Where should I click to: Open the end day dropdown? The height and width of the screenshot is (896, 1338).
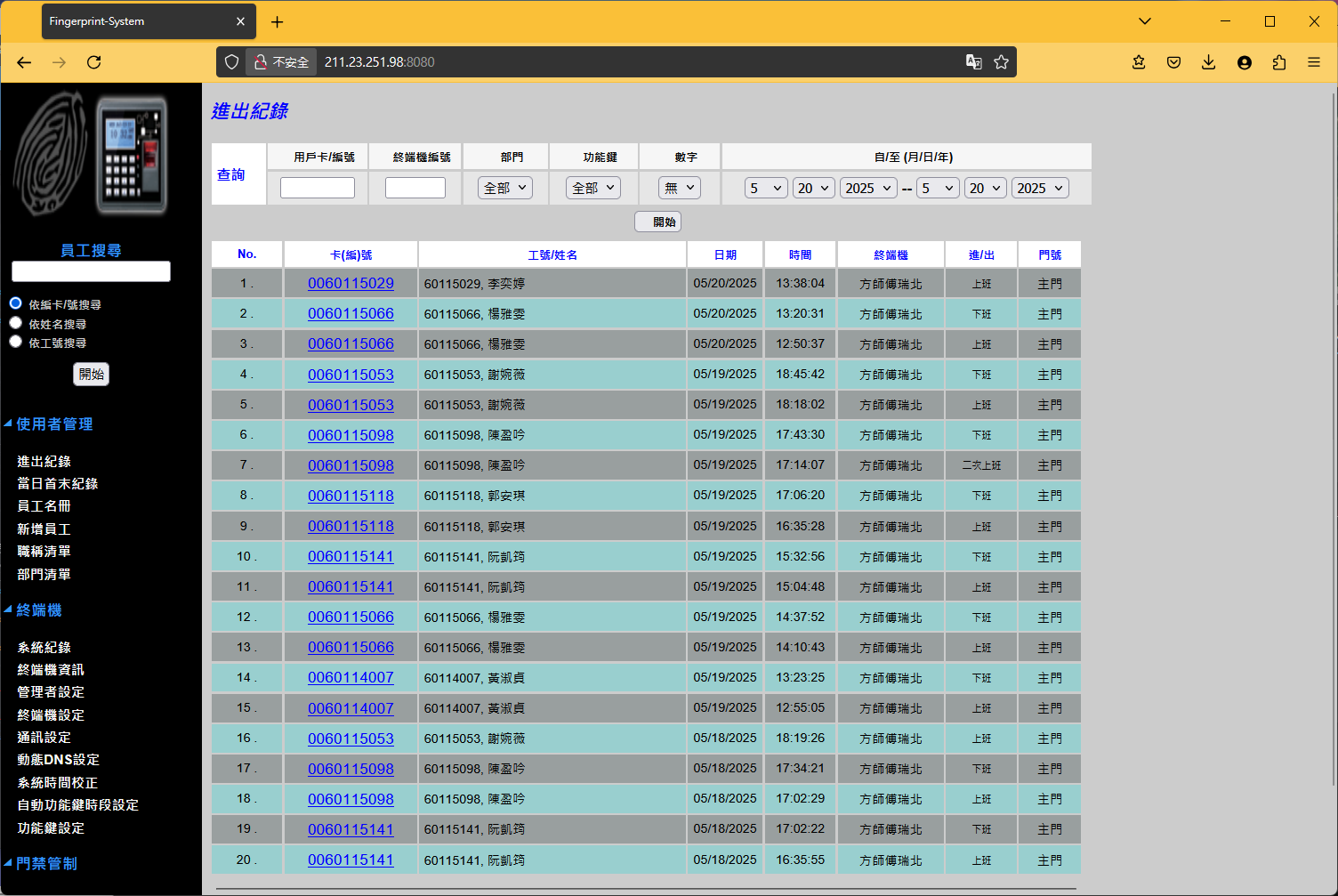click(986, 188)
